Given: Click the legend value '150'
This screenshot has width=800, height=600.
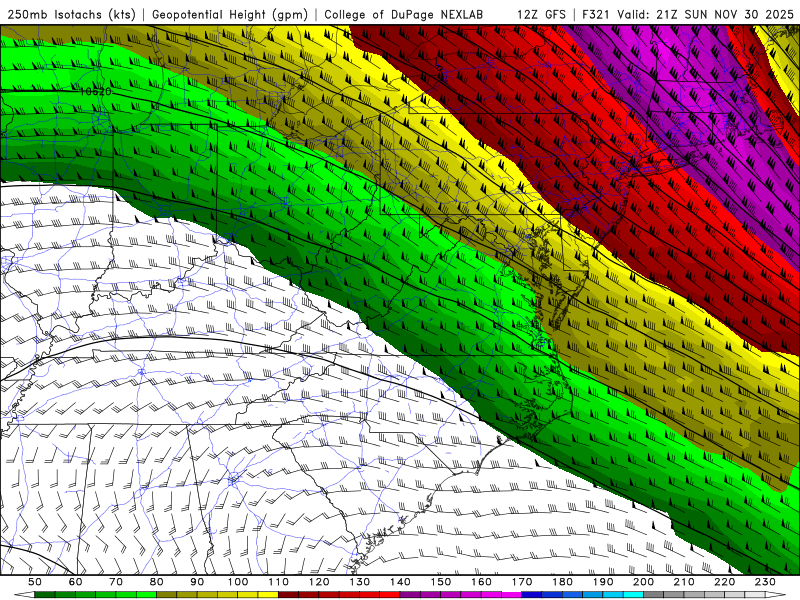Looking at the screenshot, I should (441, 582).
